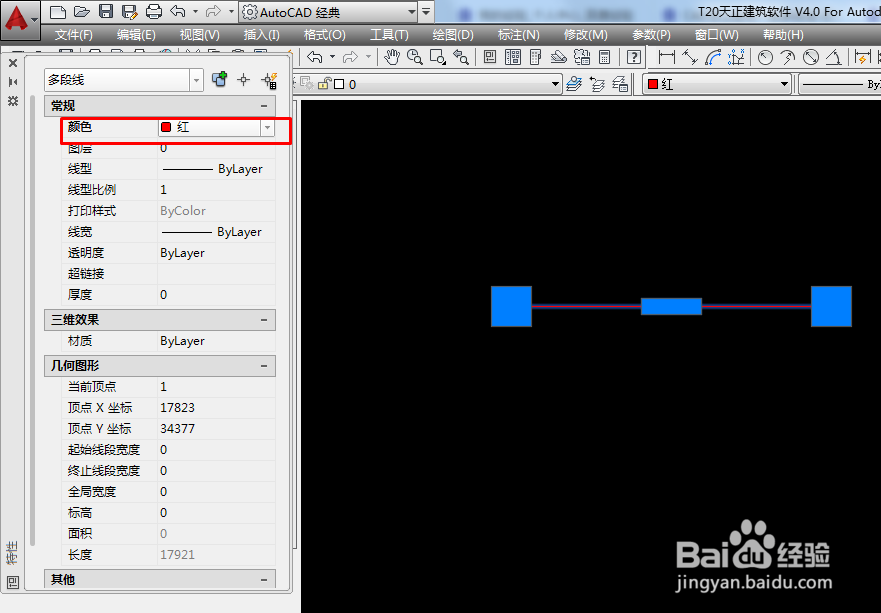The height and width of the screenshot is (613, 881).
Task: Open the Layer States Manager icon
Action: coord(620,84)
